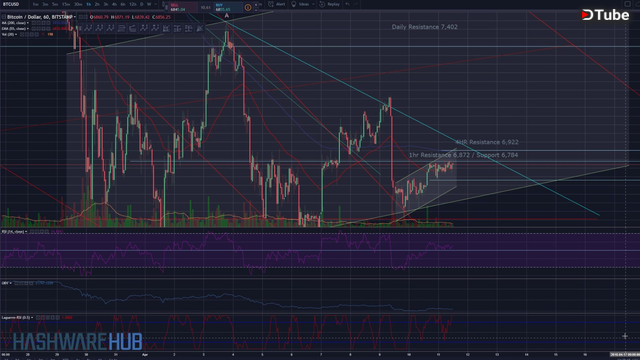Expand EMA (55, close) indicator legend arrow
The height and width of the screenshot is (360, 640).
28,29
